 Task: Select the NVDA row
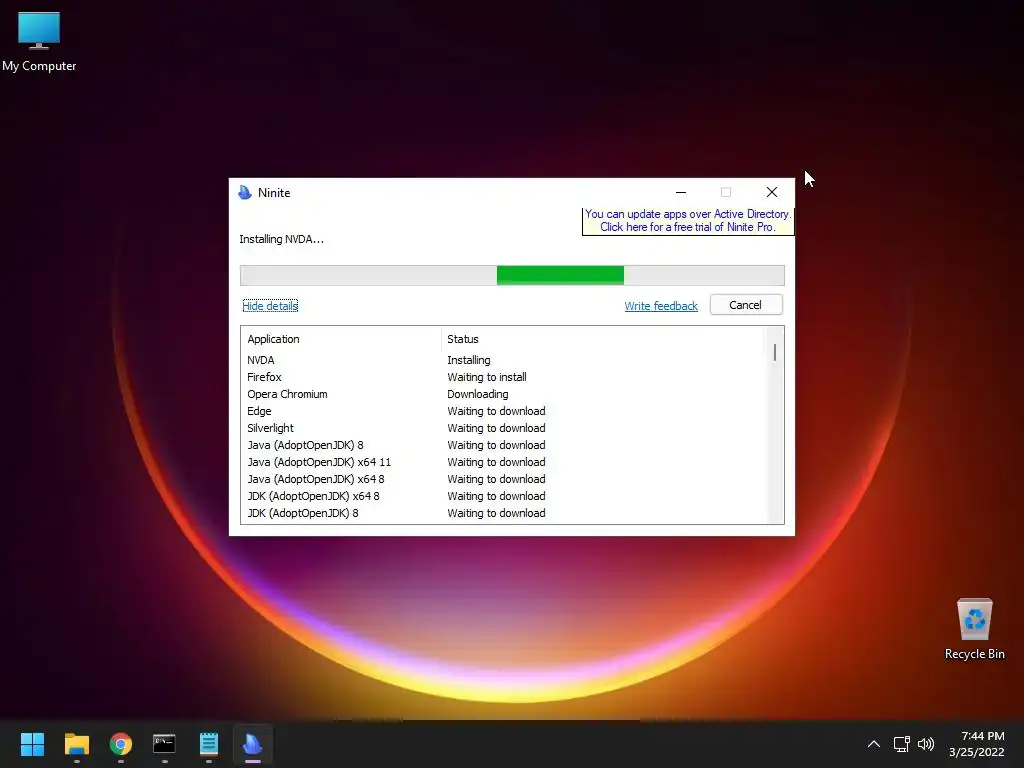(x=503, y=360)
